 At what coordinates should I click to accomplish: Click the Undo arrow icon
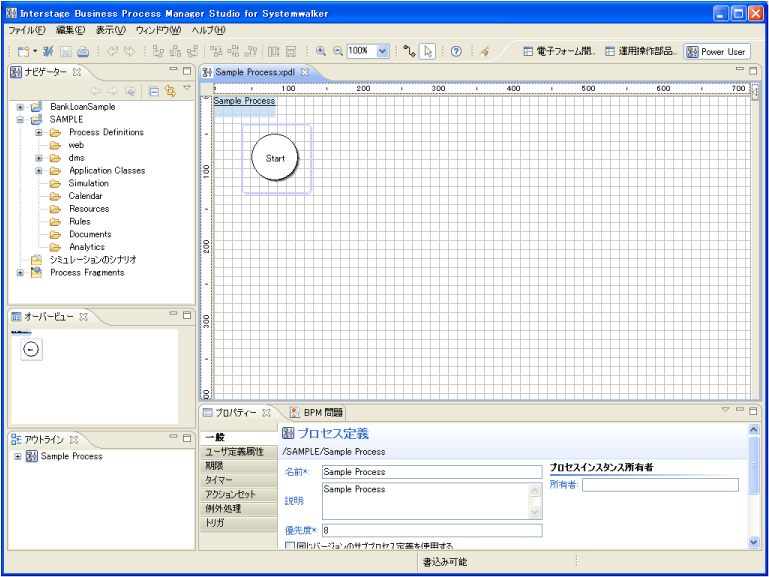click(112, 51)
